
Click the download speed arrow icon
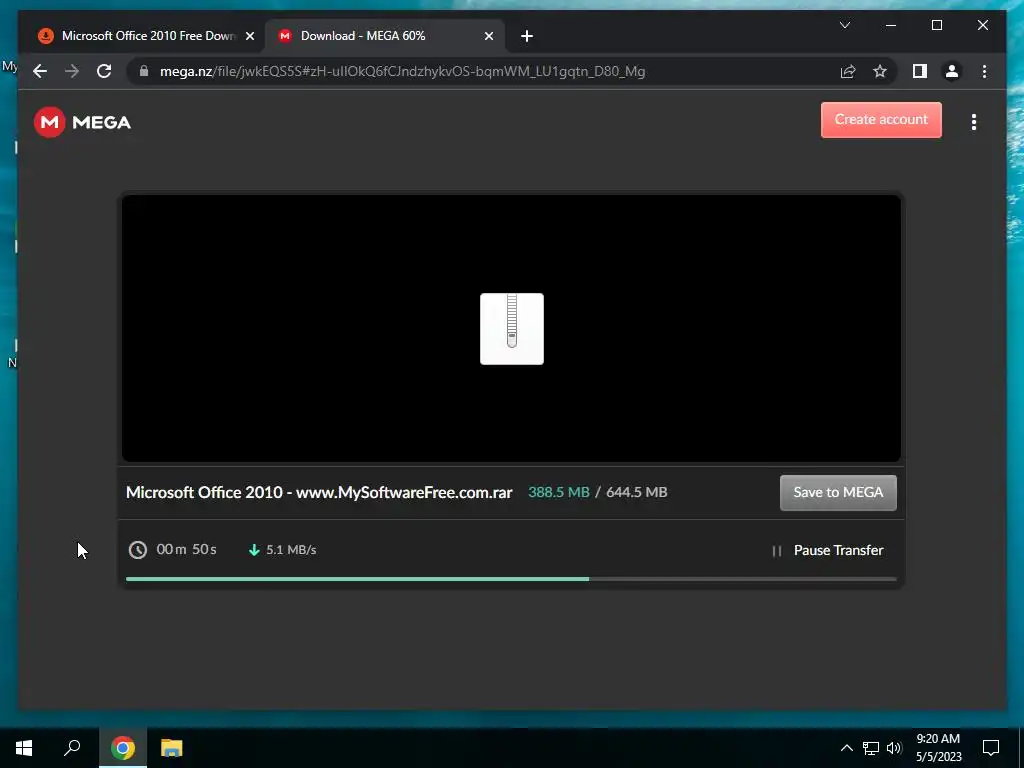255,550
